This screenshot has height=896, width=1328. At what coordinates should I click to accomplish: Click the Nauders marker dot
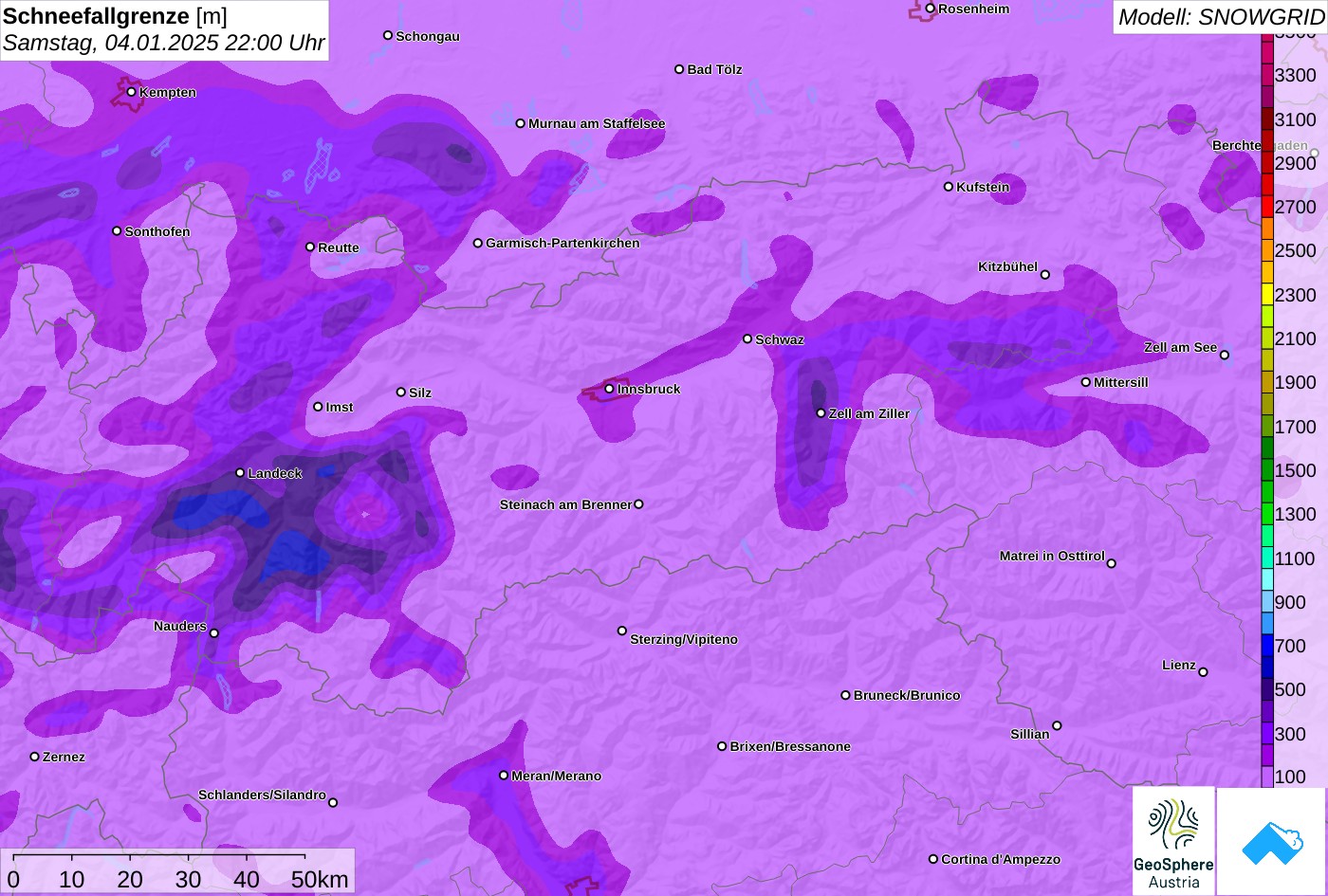coord(214,633)
